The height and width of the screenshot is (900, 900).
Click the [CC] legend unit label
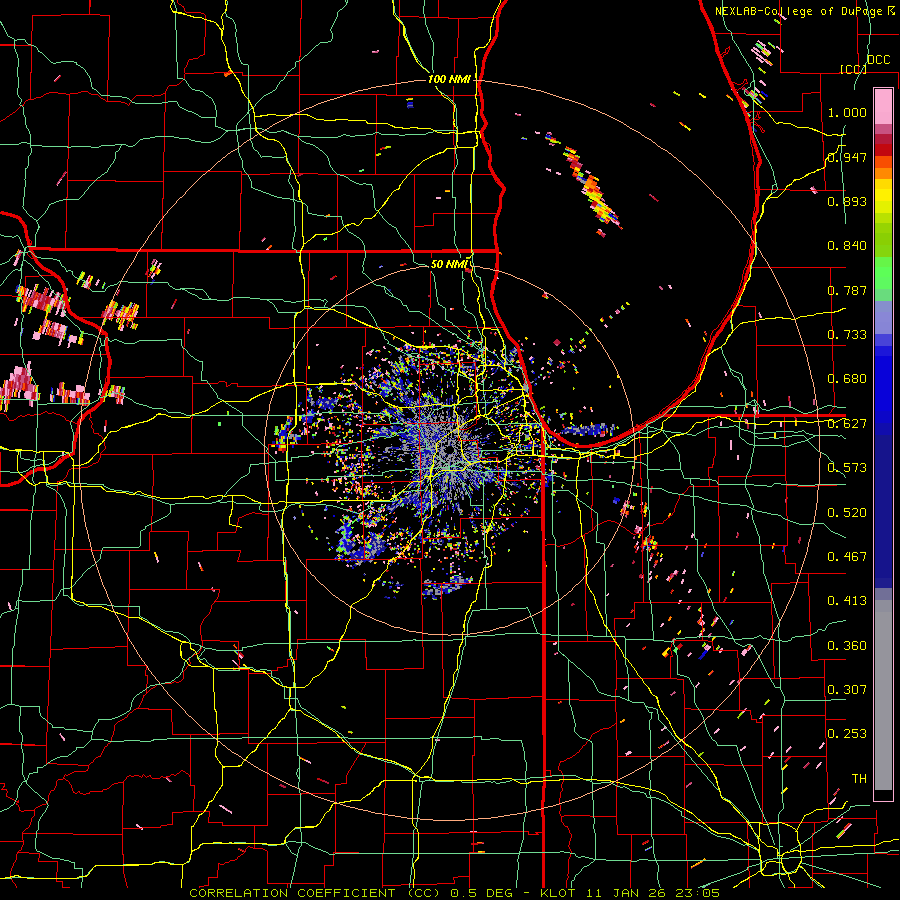[x=853, y=69]
